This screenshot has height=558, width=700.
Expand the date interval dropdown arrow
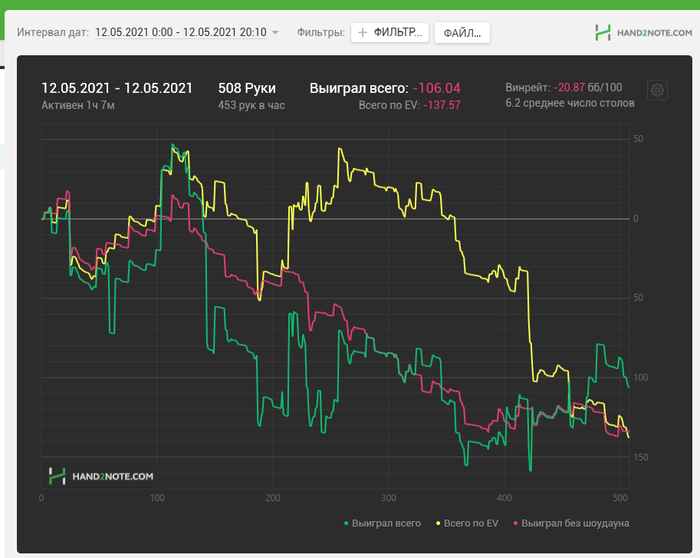coord(275,33)
